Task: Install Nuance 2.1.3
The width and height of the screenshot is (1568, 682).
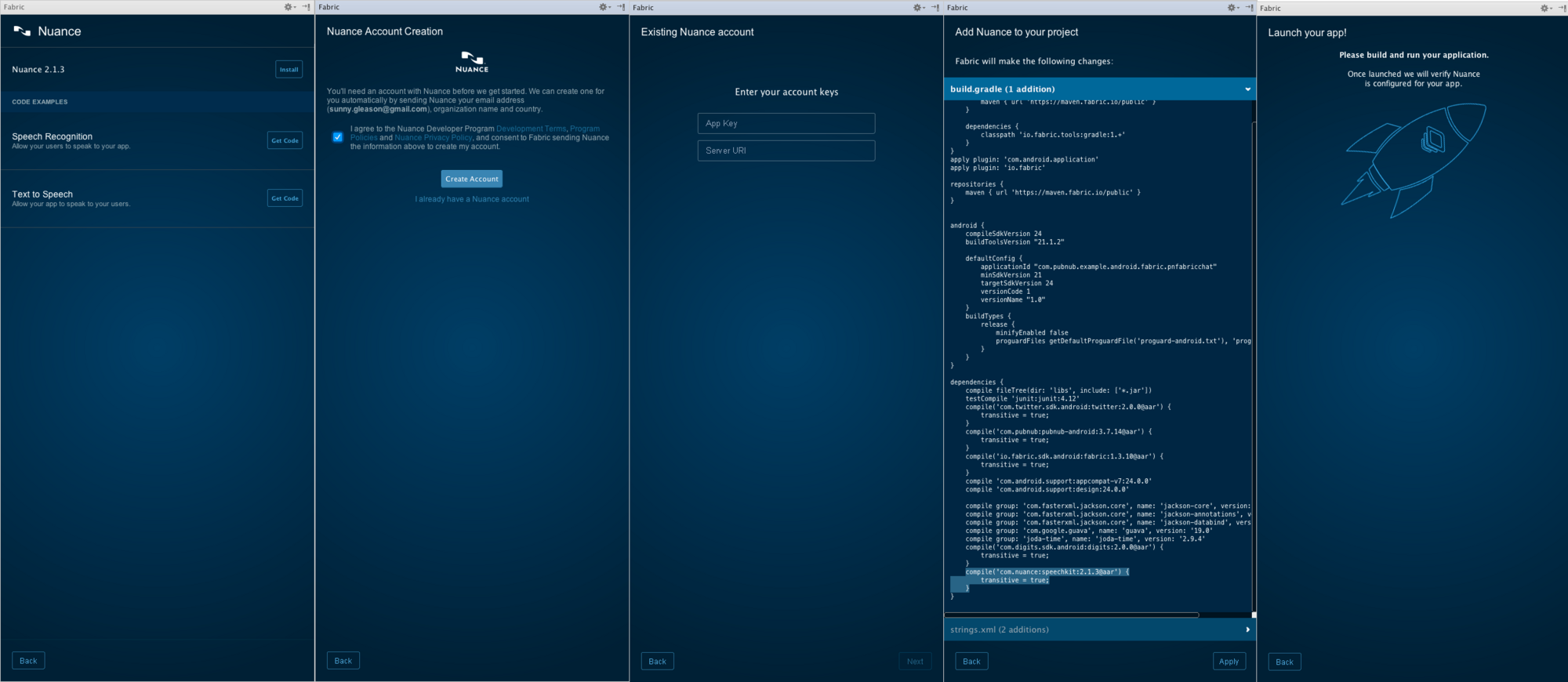Action: click(x=289, y=69)
